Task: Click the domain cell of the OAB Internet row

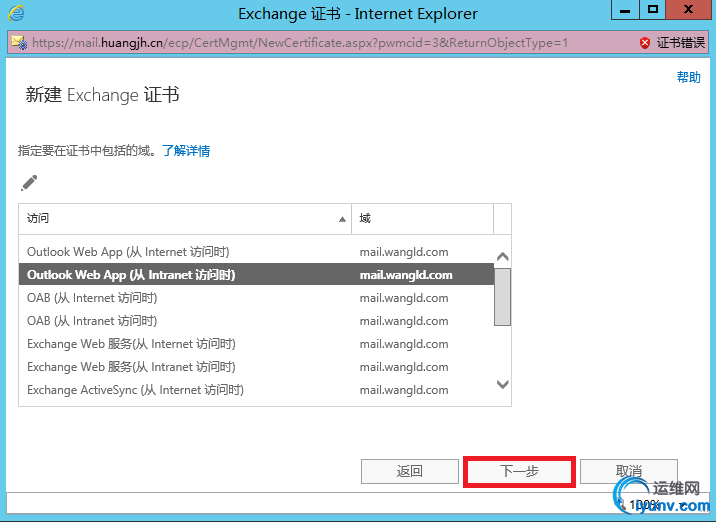Action: (x=404, y=298)
